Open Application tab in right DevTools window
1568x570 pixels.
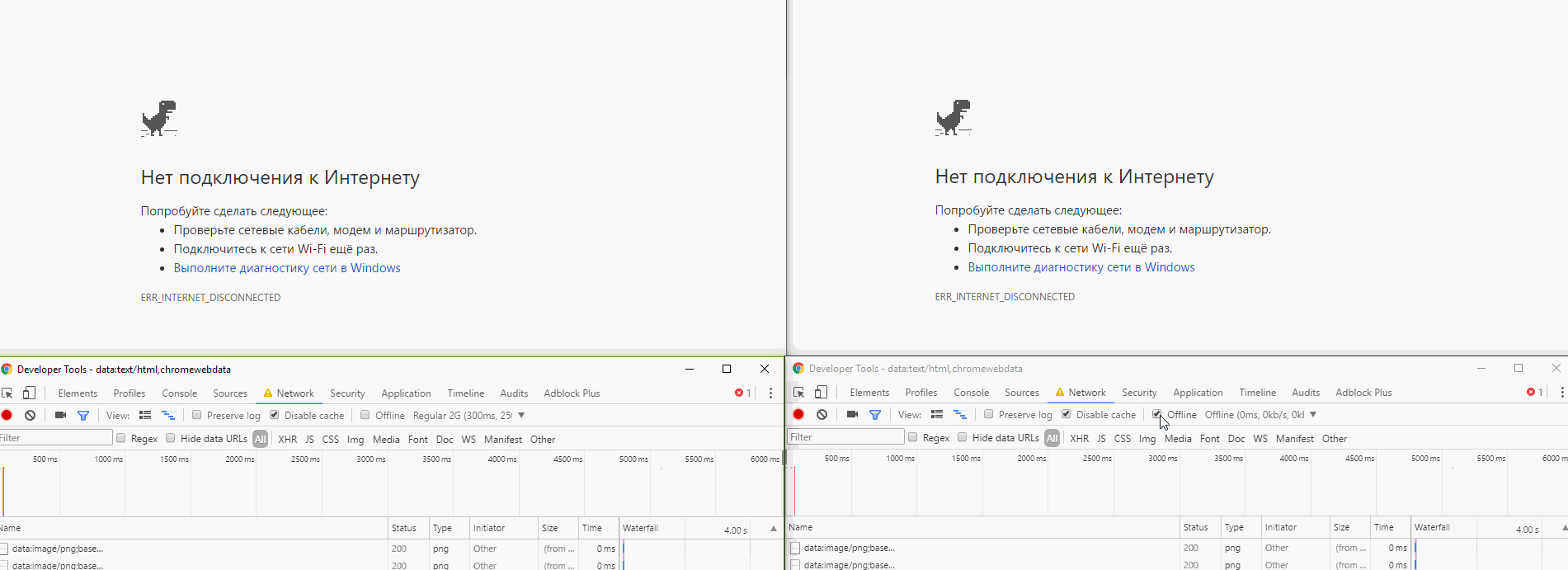pyautogui.click(x=1198, y=393)
